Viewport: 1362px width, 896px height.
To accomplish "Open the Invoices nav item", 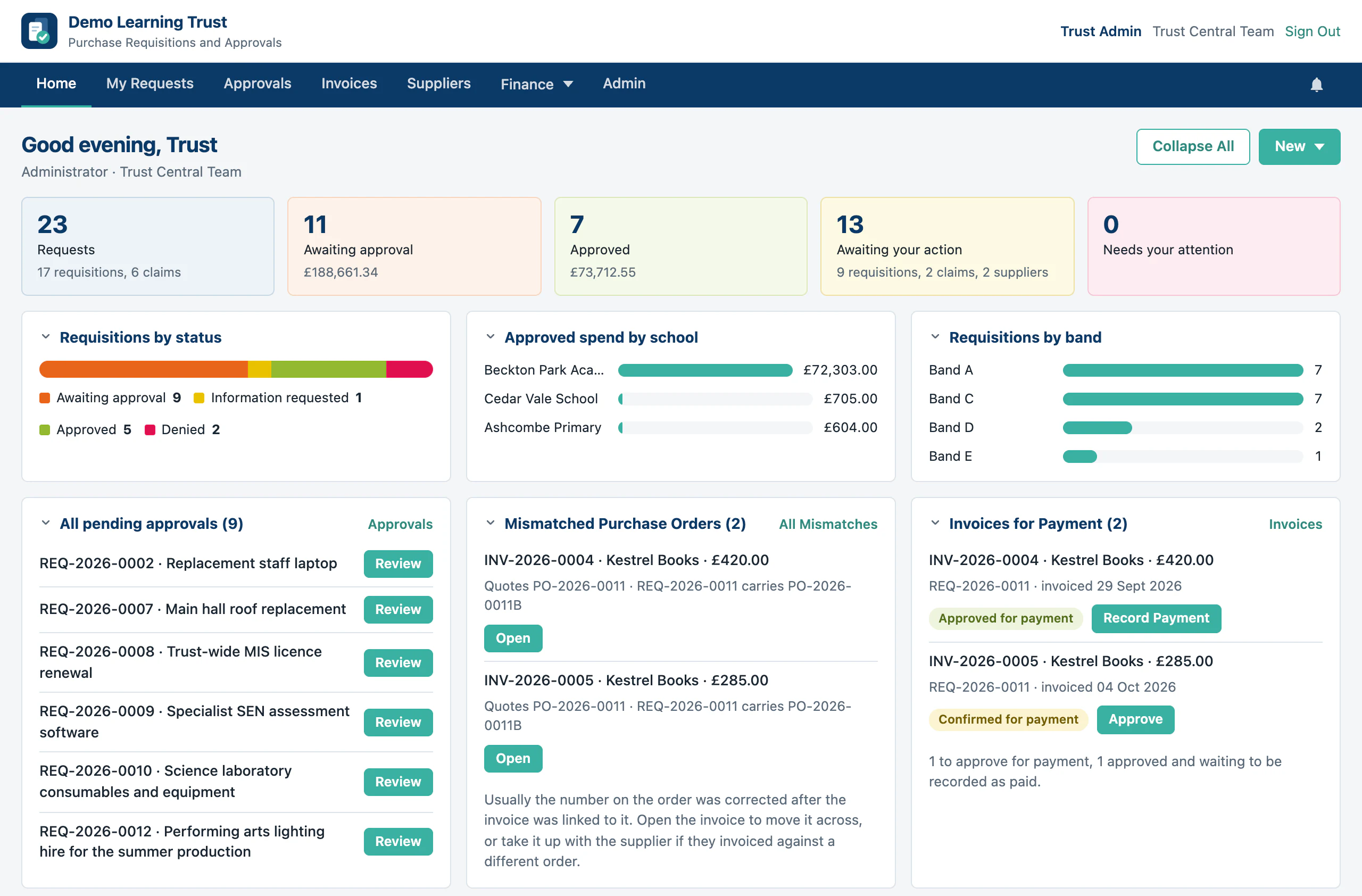I will (x=349, y=84).
